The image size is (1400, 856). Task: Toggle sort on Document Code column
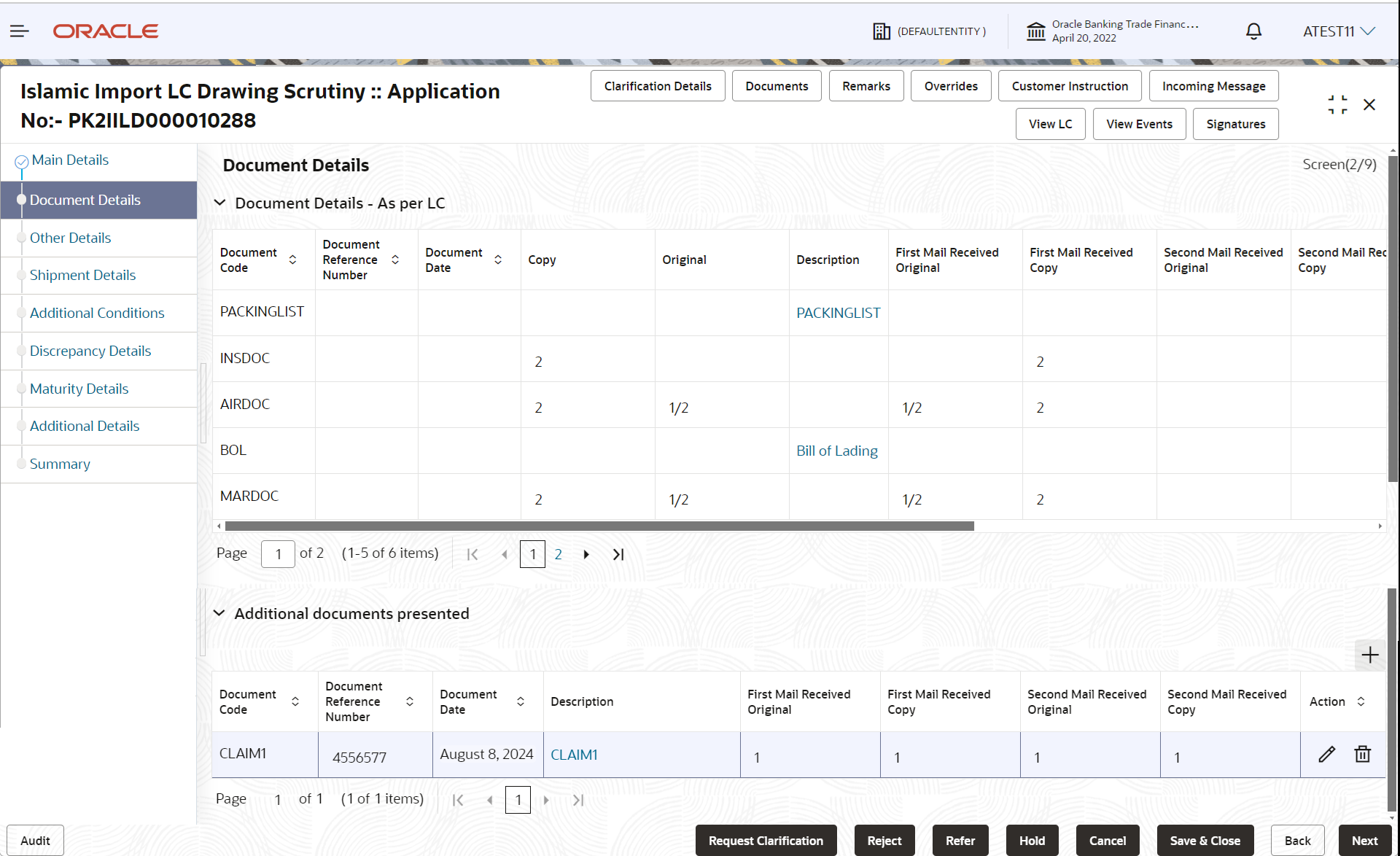(292, 259)
